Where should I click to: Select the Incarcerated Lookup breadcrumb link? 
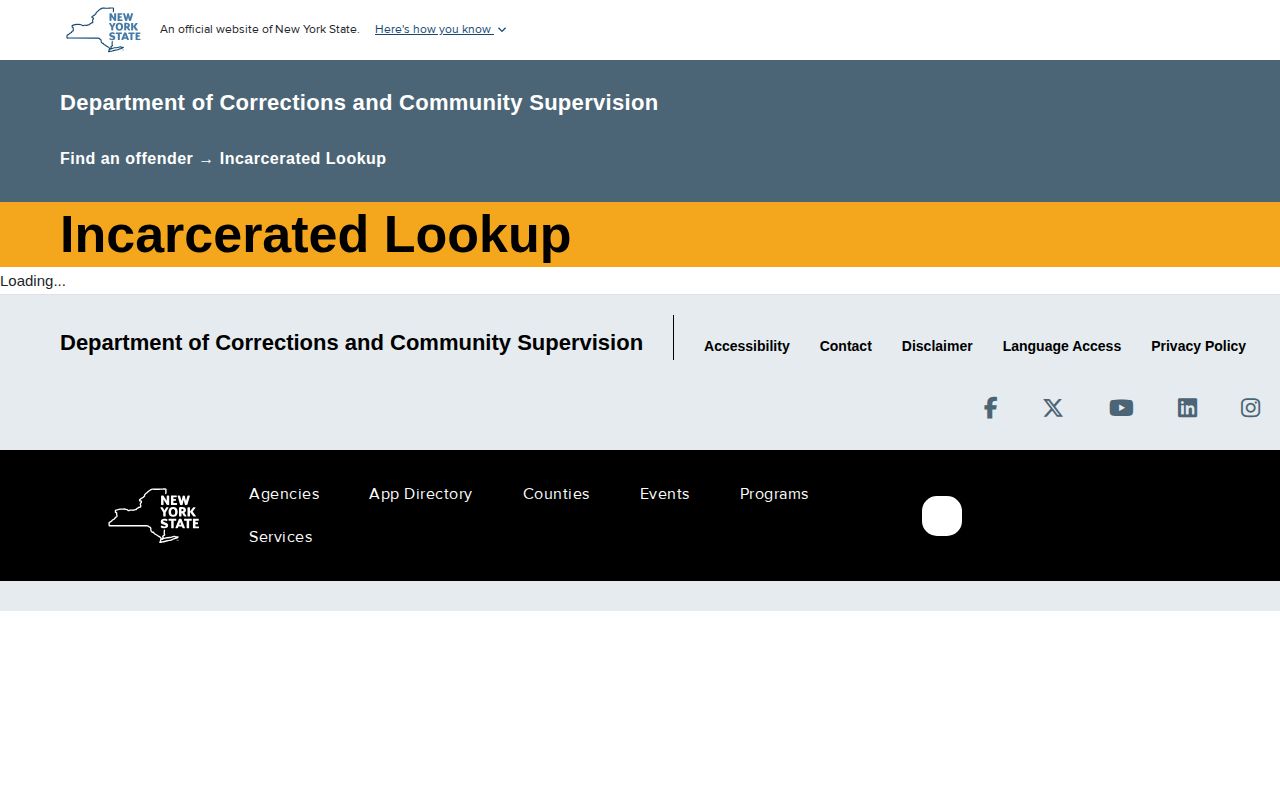tap(303, 158)
